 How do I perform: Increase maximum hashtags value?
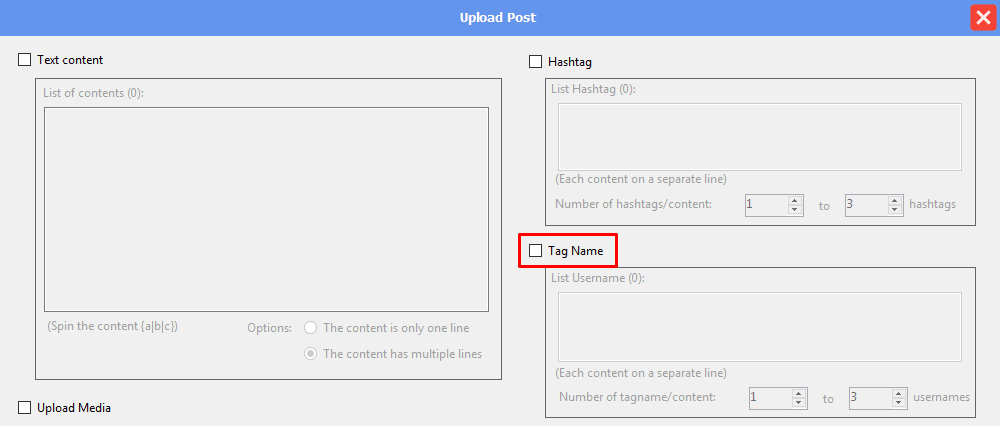[895, 200]
